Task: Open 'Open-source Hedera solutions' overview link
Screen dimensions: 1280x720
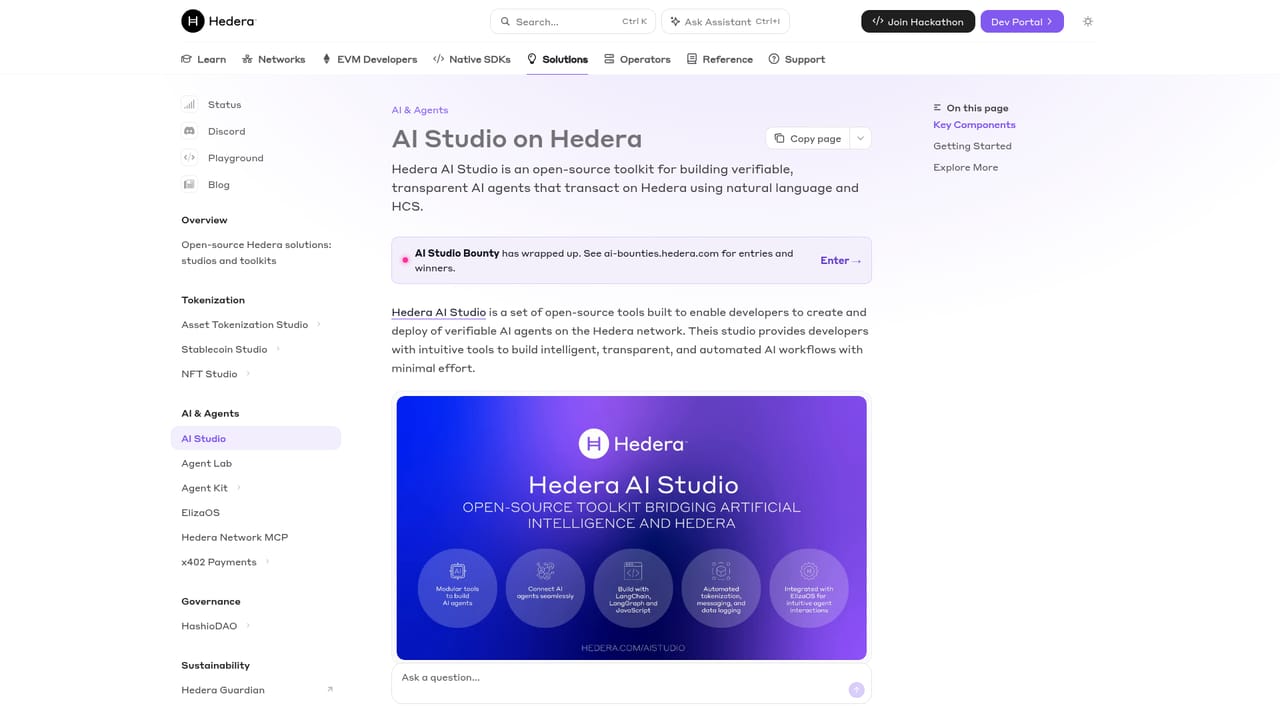Action: [256, 253]
